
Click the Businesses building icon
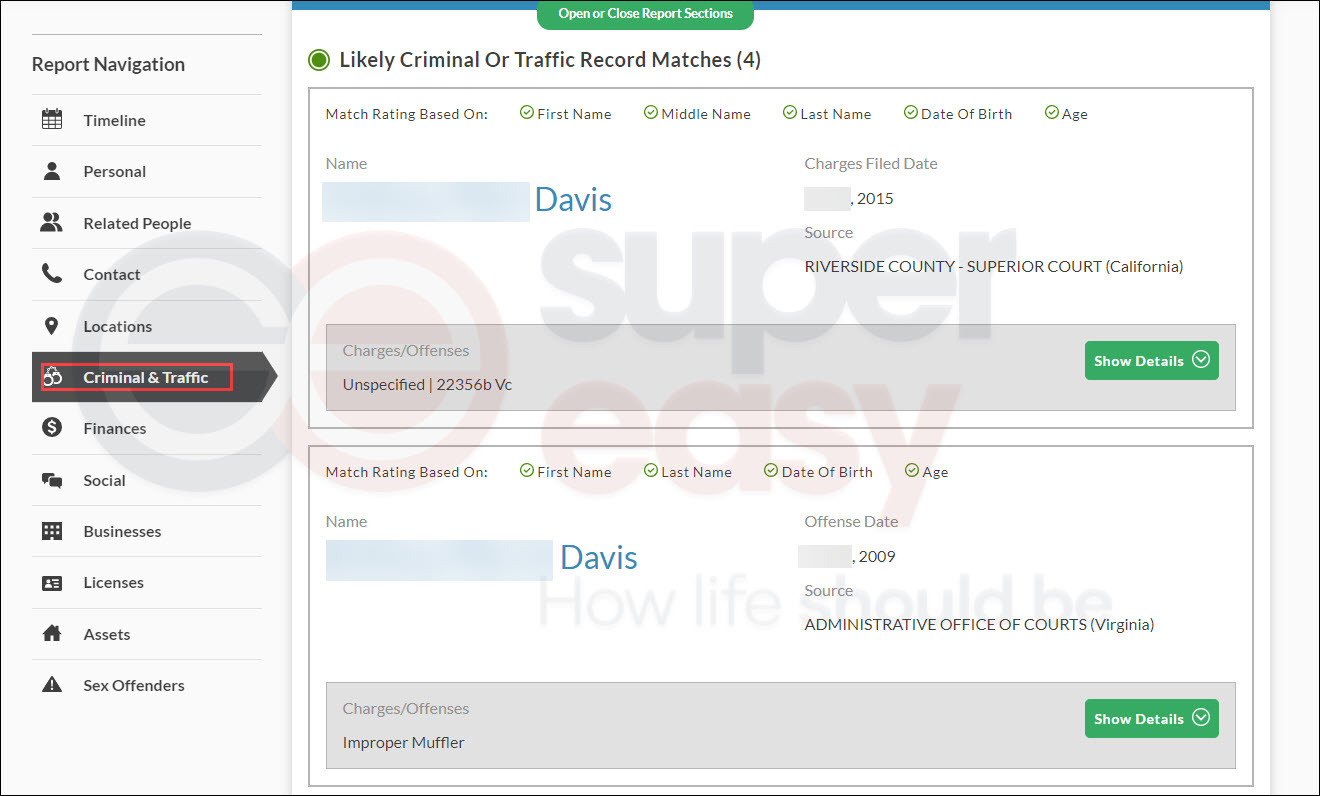pos(52,531)
